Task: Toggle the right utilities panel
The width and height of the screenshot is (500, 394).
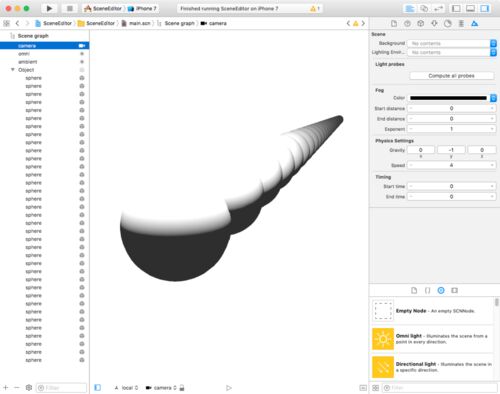Action: (x=485, y=8)
